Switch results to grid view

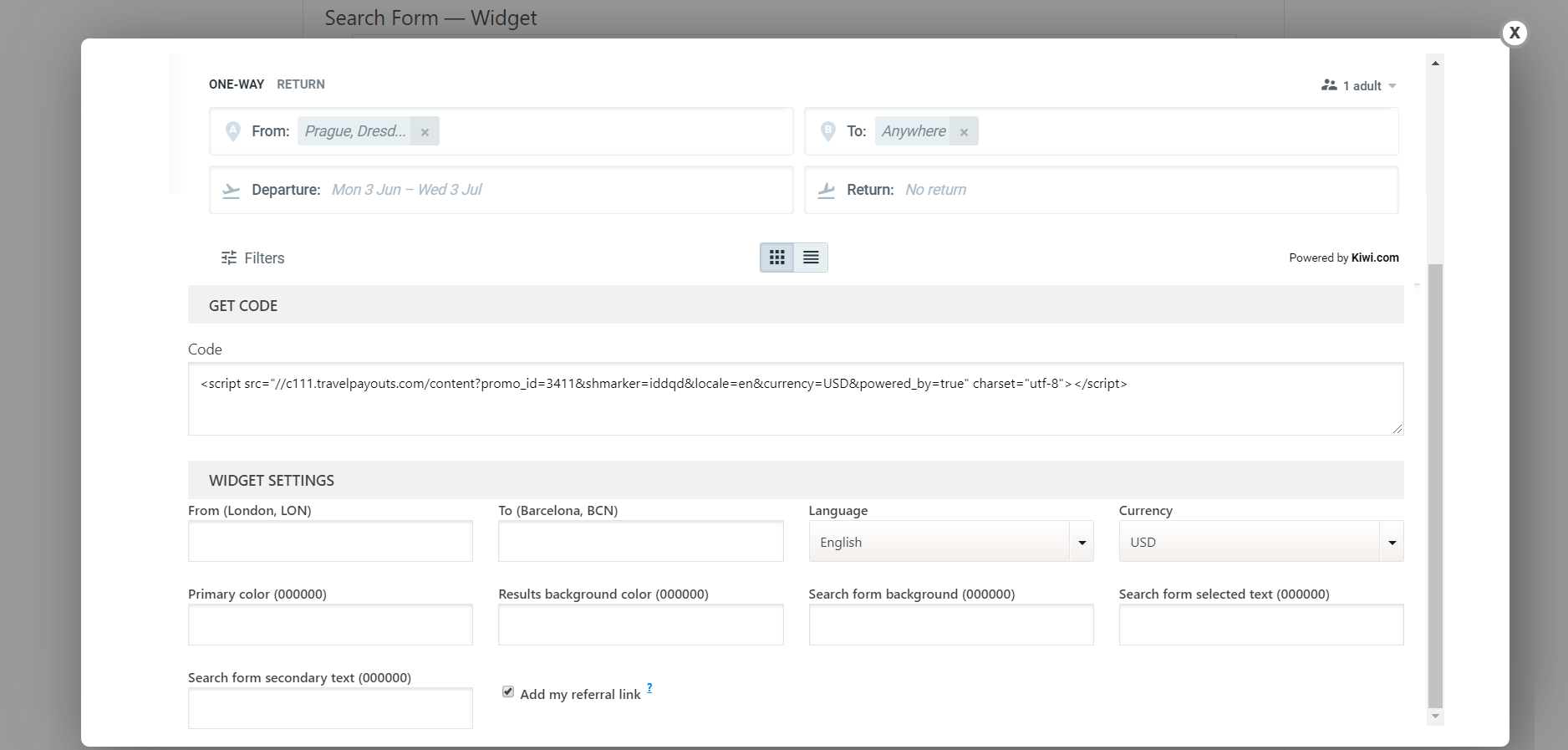pyautogui.click(x=776, y=258)
